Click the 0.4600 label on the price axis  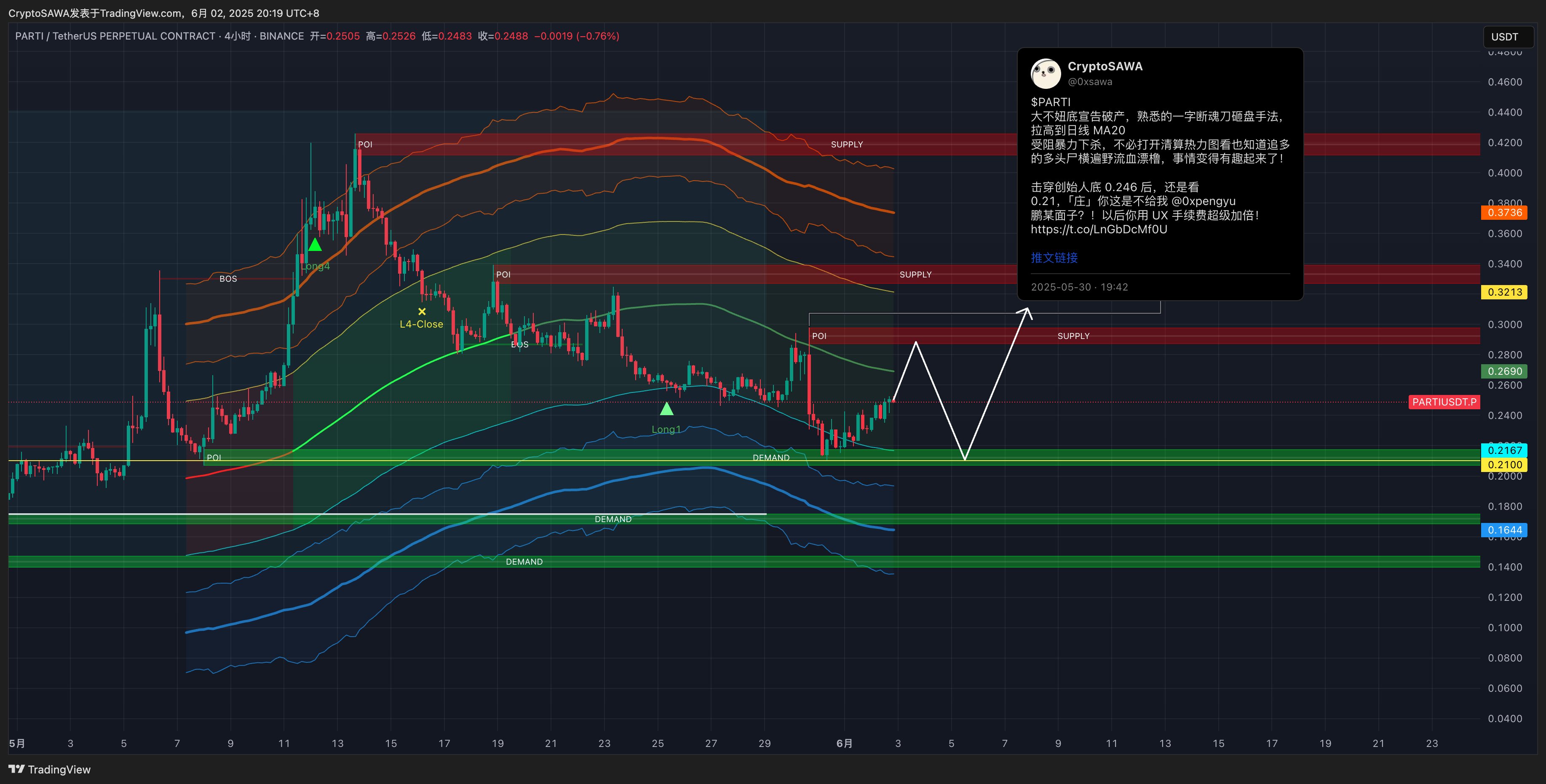[x=1505, y=82]
